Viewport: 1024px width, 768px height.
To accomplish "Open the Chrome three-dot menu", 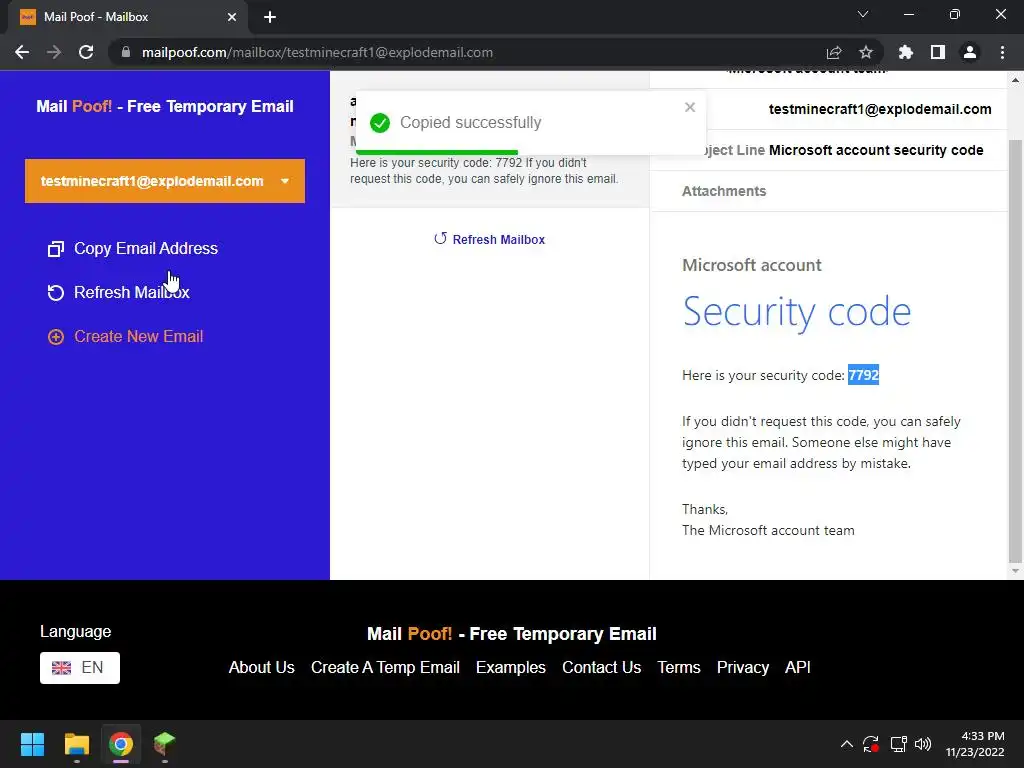I will coord(1002,52).
